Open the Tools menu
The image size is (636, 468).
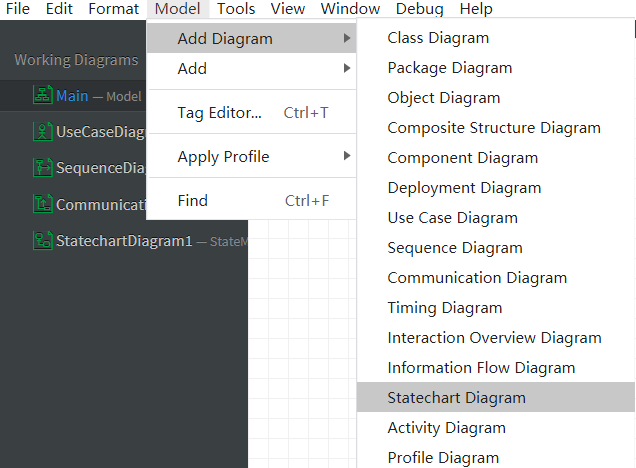point(236,9)
